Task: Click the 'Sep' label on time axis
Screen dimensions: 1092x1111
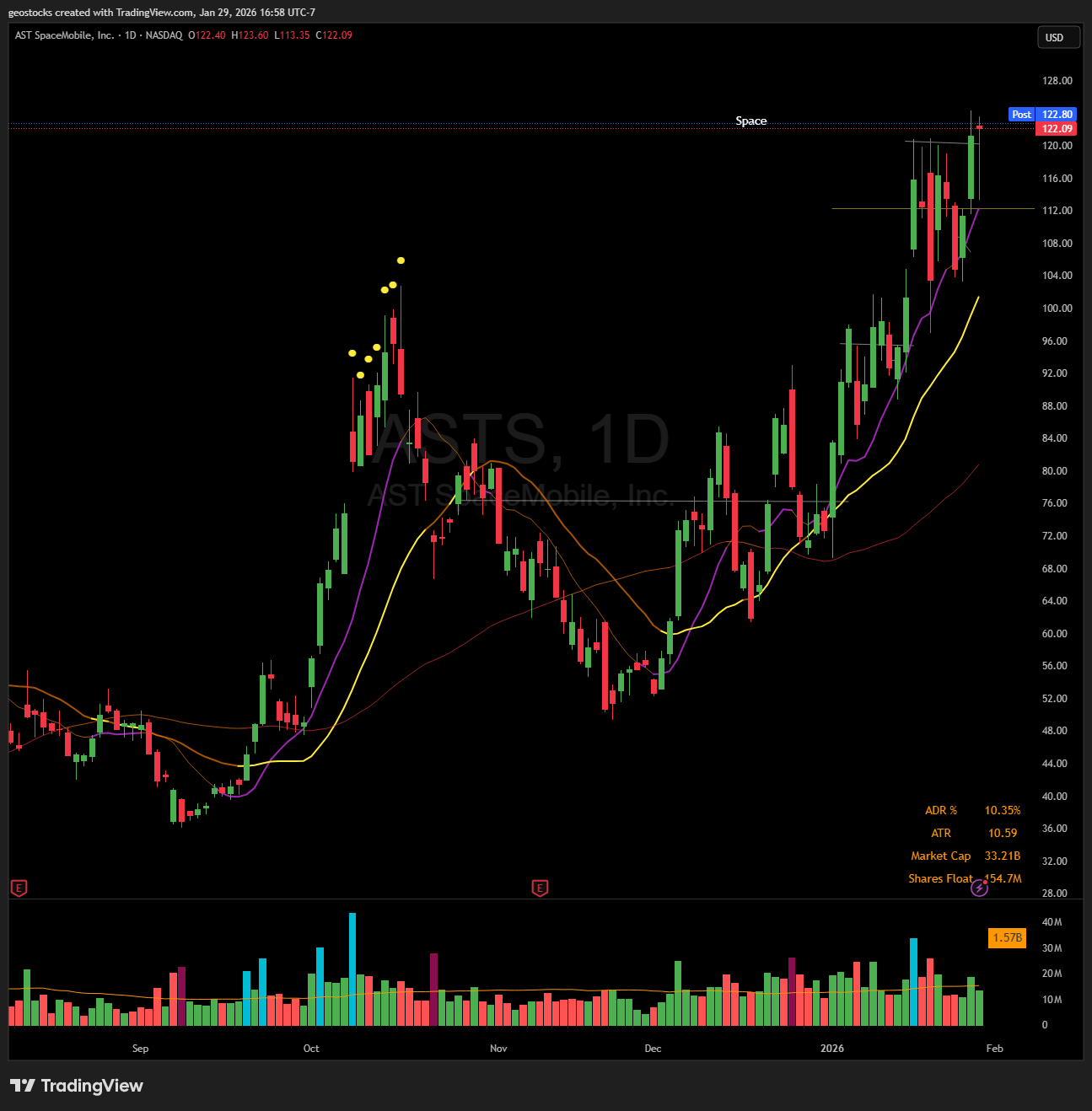Action: (x=140, y=1049)
